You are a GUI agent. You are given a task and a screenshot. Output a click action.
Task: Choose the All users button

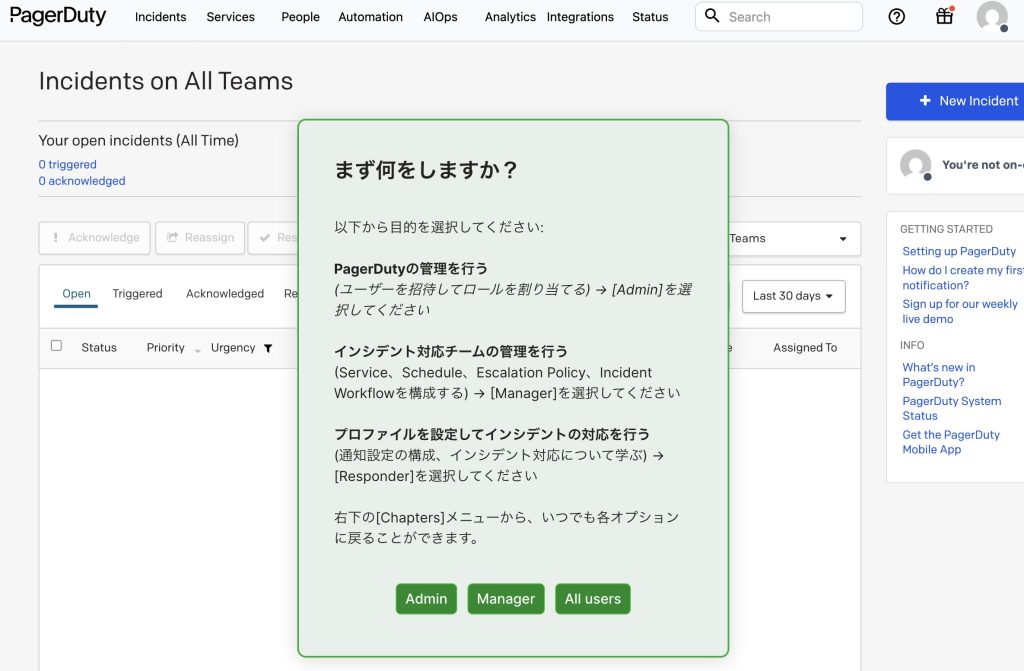coord(593,598)
